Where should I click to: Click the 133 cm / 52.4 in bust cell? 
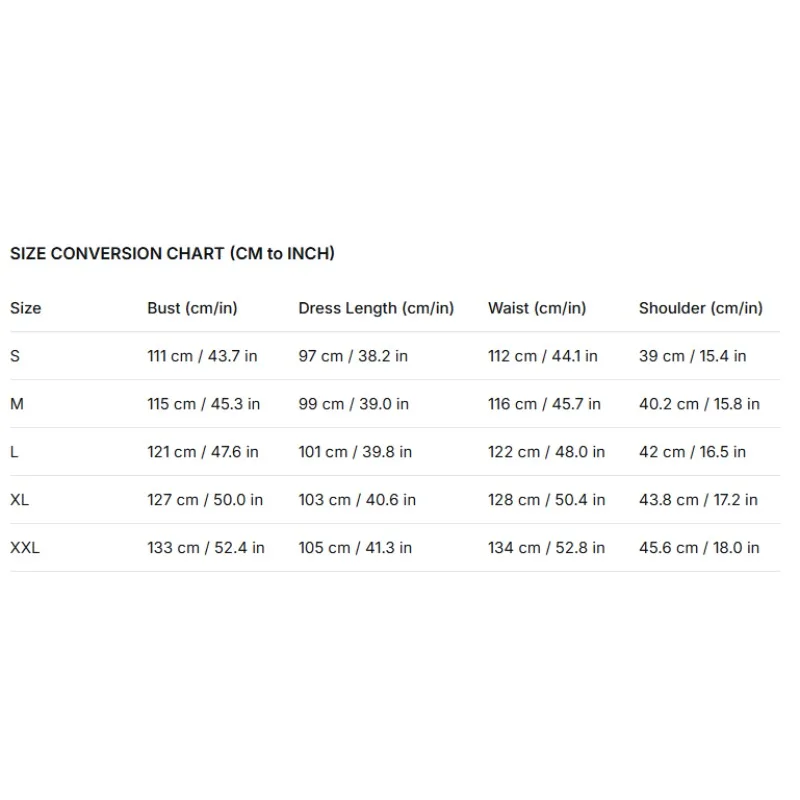[206, 548]
